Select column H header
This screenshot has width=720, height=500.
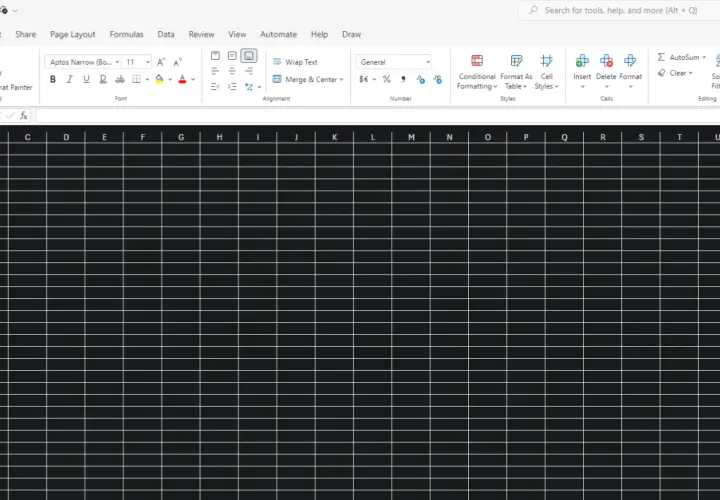219,137
